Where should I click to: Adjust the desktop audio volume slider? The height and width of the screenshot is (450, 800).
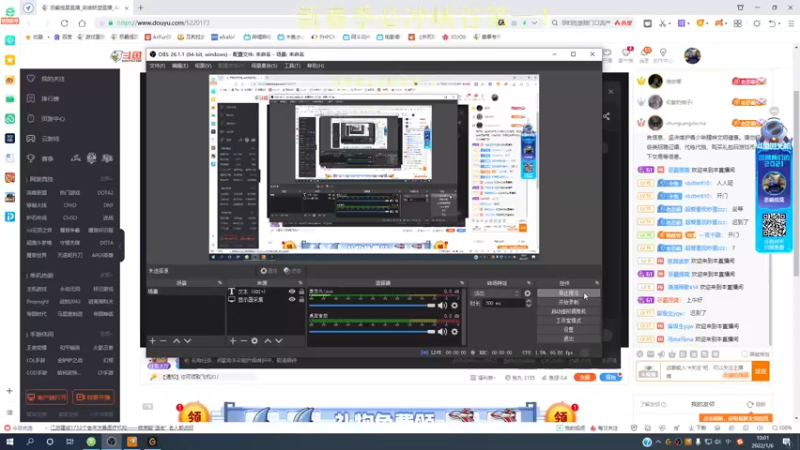(x=372, y=332)
